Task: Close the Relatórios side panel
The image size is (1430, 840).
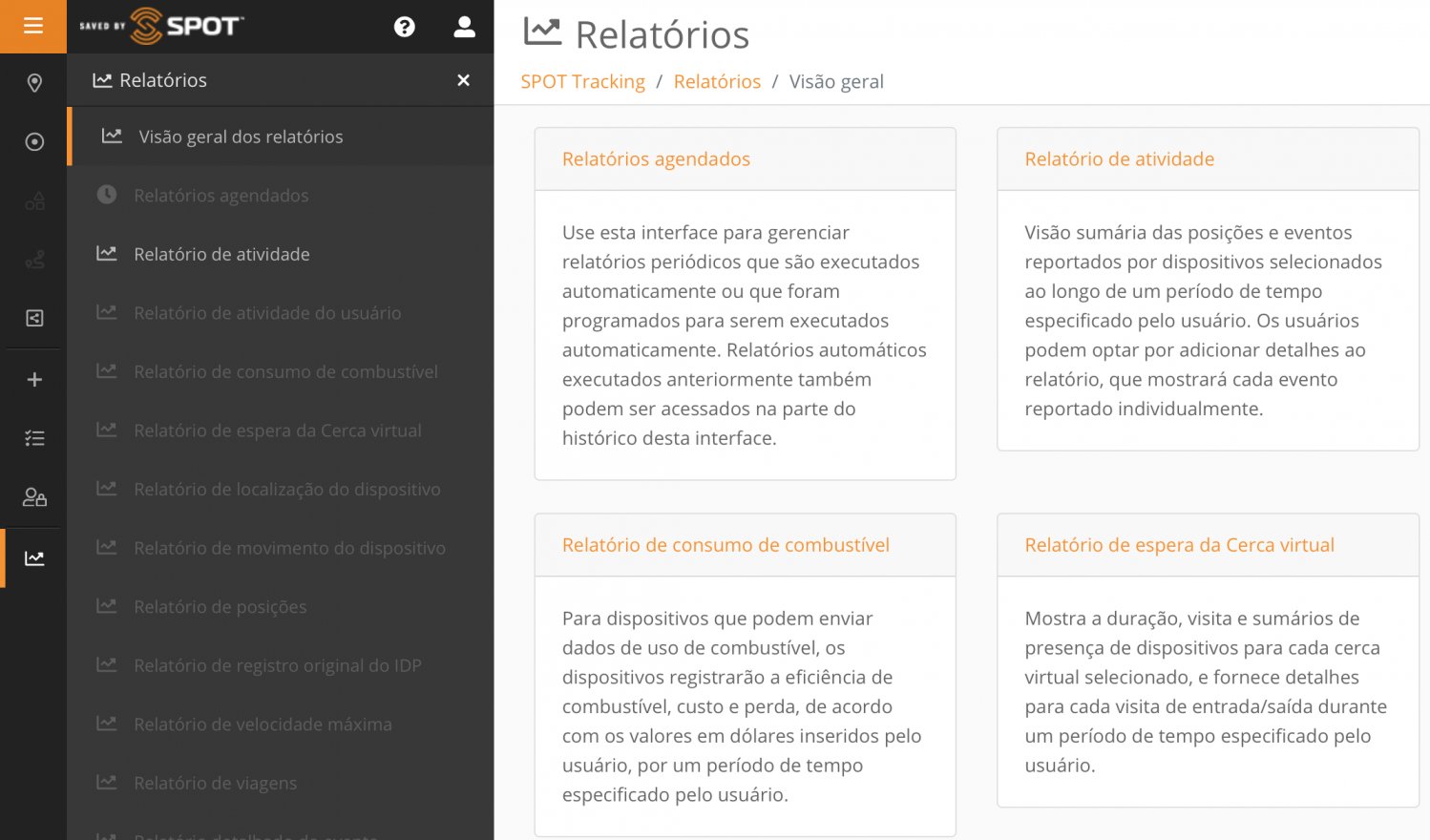Action: click(463, 80)
